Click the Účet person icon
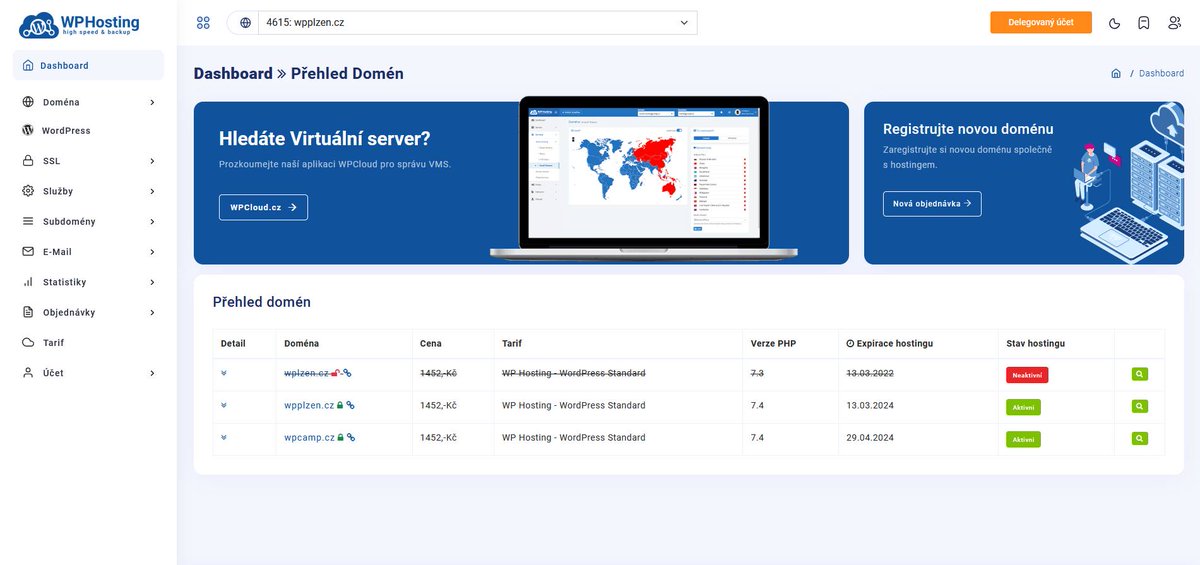 click(x=28, y=372)
